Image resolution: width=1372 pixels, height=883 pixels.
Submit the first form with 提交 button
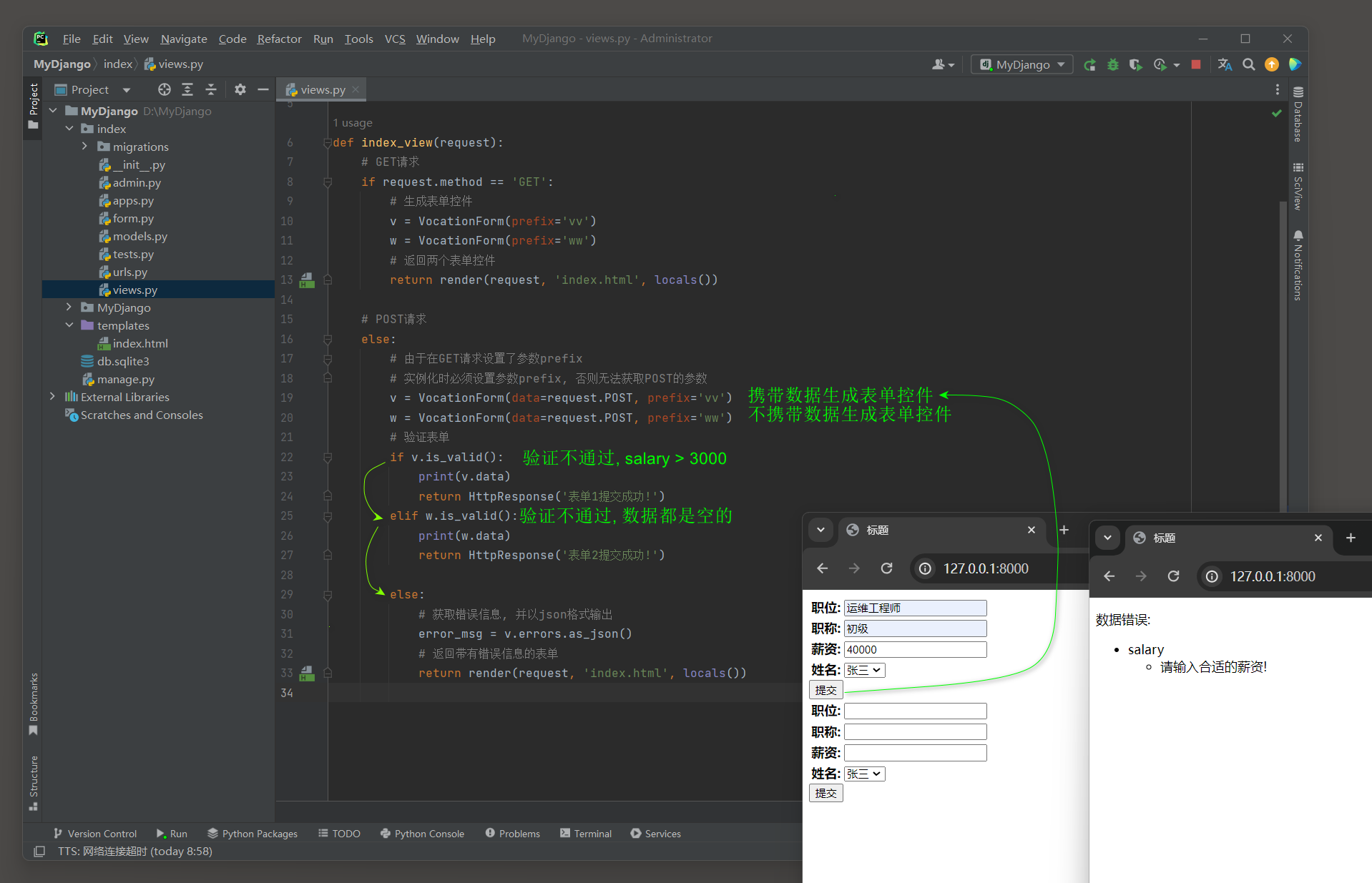coord(826,690)
